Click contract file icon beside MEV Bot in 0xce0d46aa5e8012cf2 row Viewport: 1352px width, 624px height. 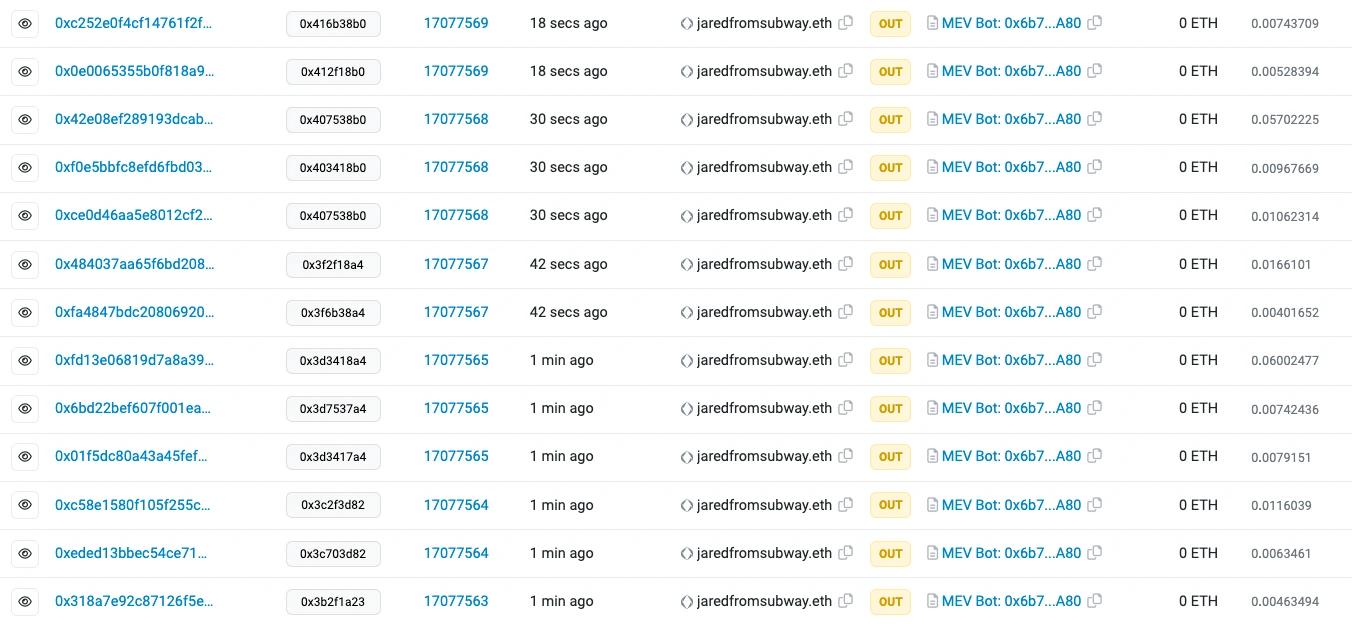[x=933, y=216]
